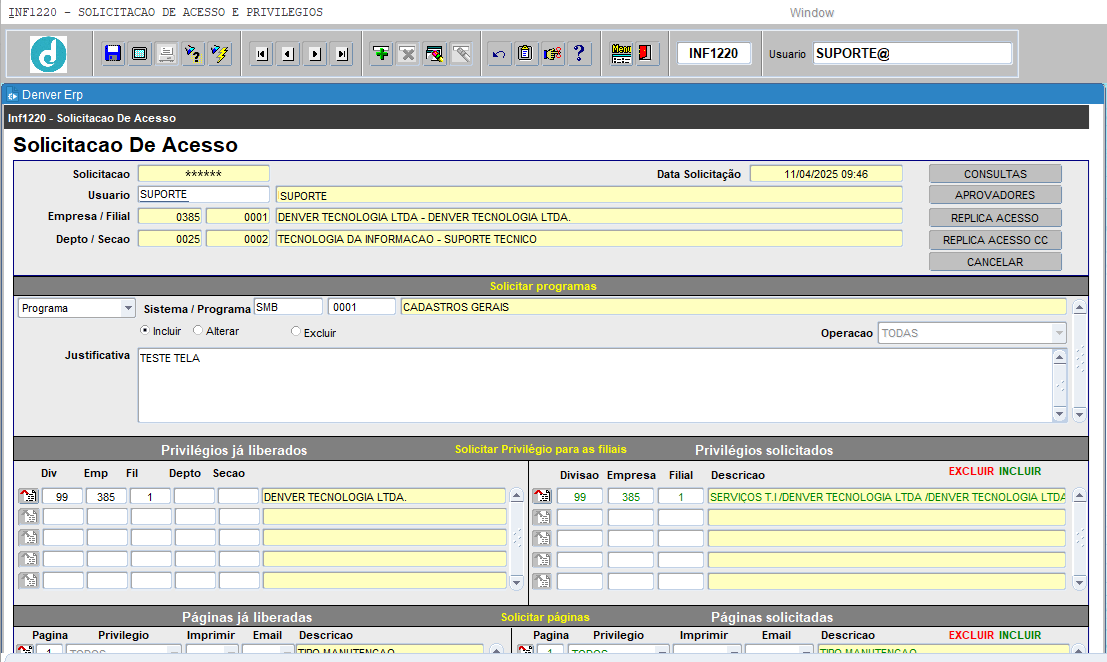1107x662 pixels.
Task: Click the Sistema field containing SMB
Action: point(288,307)
